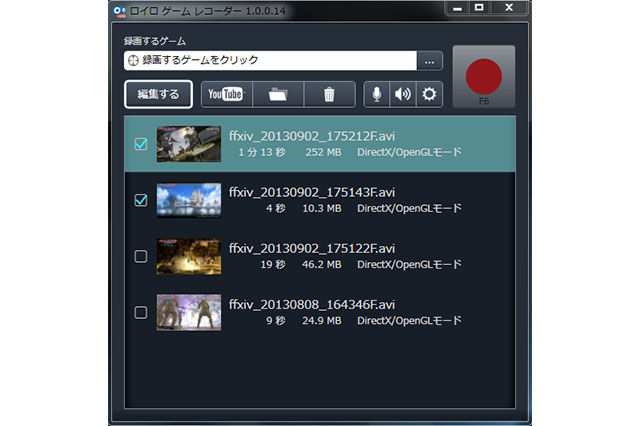The image size is (640, 426).
Task: Toggle the speaker audio icon
Action: coord(403,94)
